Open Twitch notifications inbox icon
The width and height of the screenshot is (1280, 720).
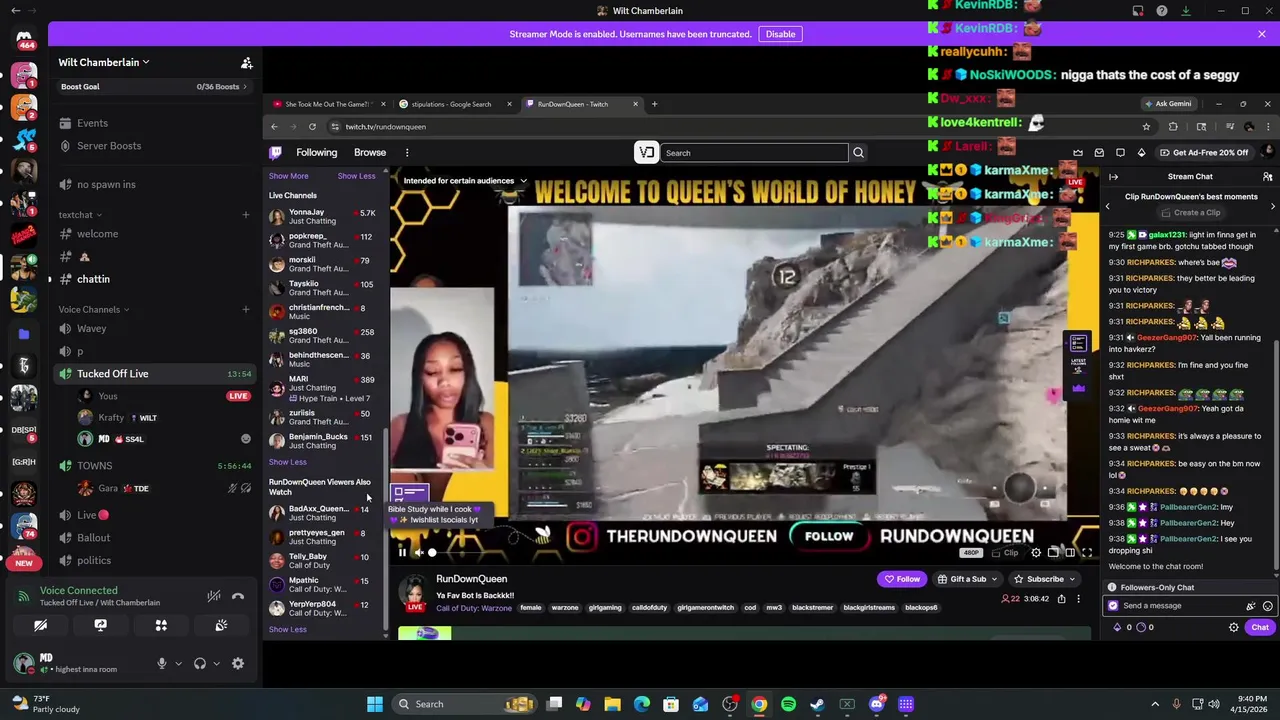[x=1099, y=153]
